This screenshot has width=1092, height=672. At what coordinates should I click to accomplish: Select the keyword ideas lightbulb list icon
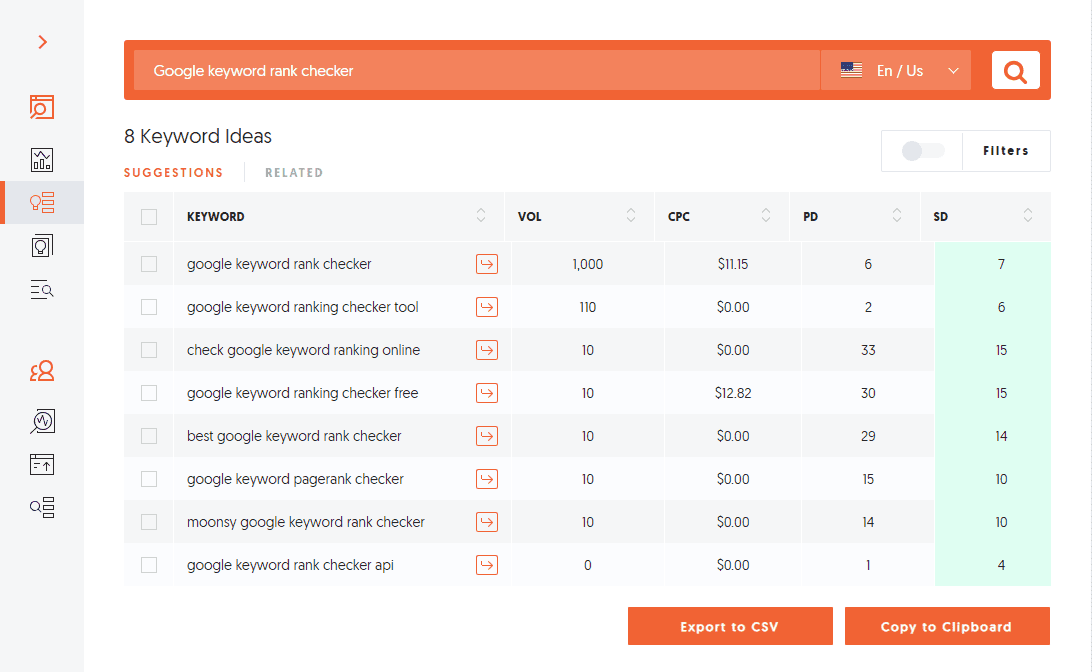42,203
